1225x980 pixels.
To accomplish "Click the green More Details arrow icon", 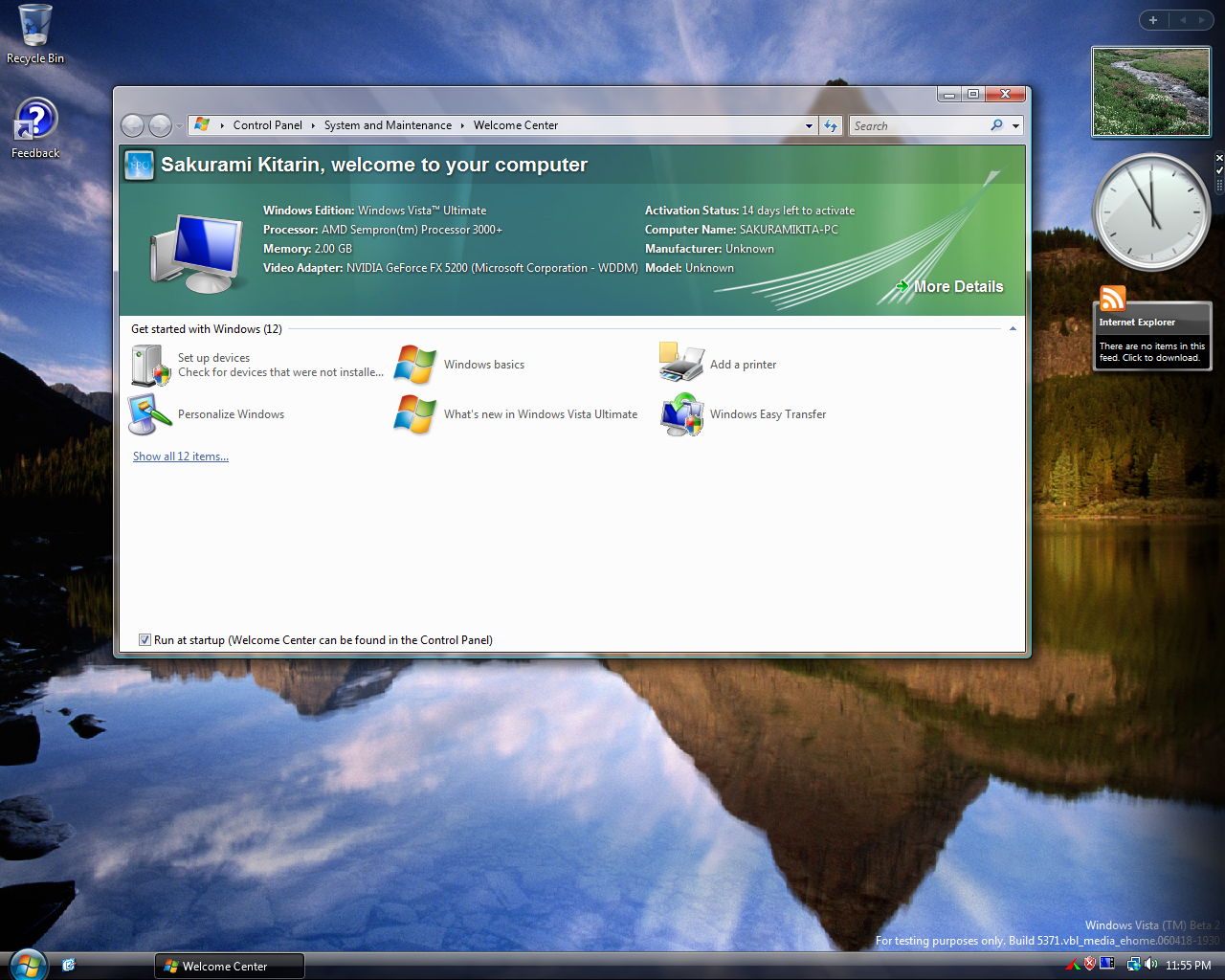I will tap(902, 286).
